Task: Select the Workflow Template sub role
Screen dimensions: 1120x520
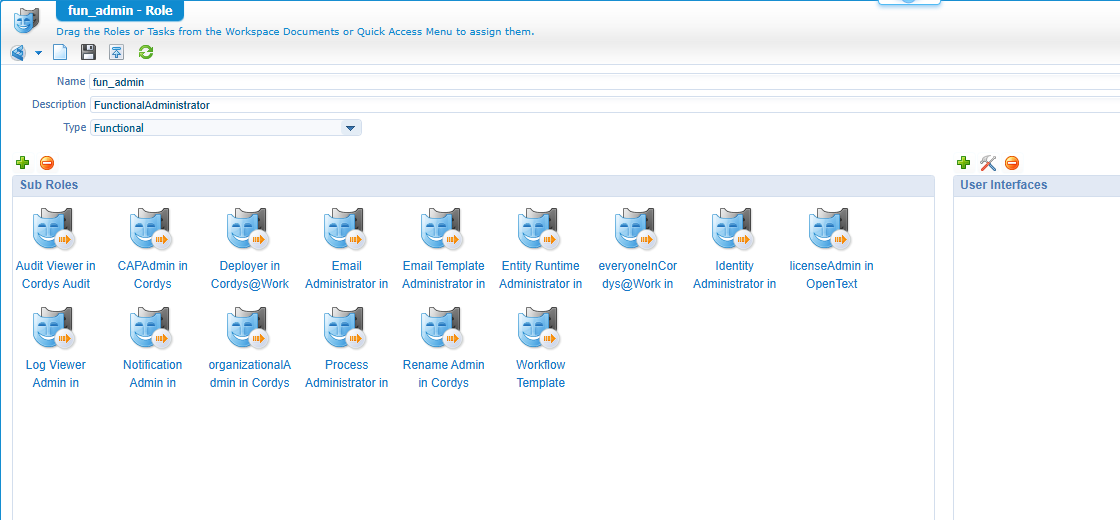Action: 540,330
